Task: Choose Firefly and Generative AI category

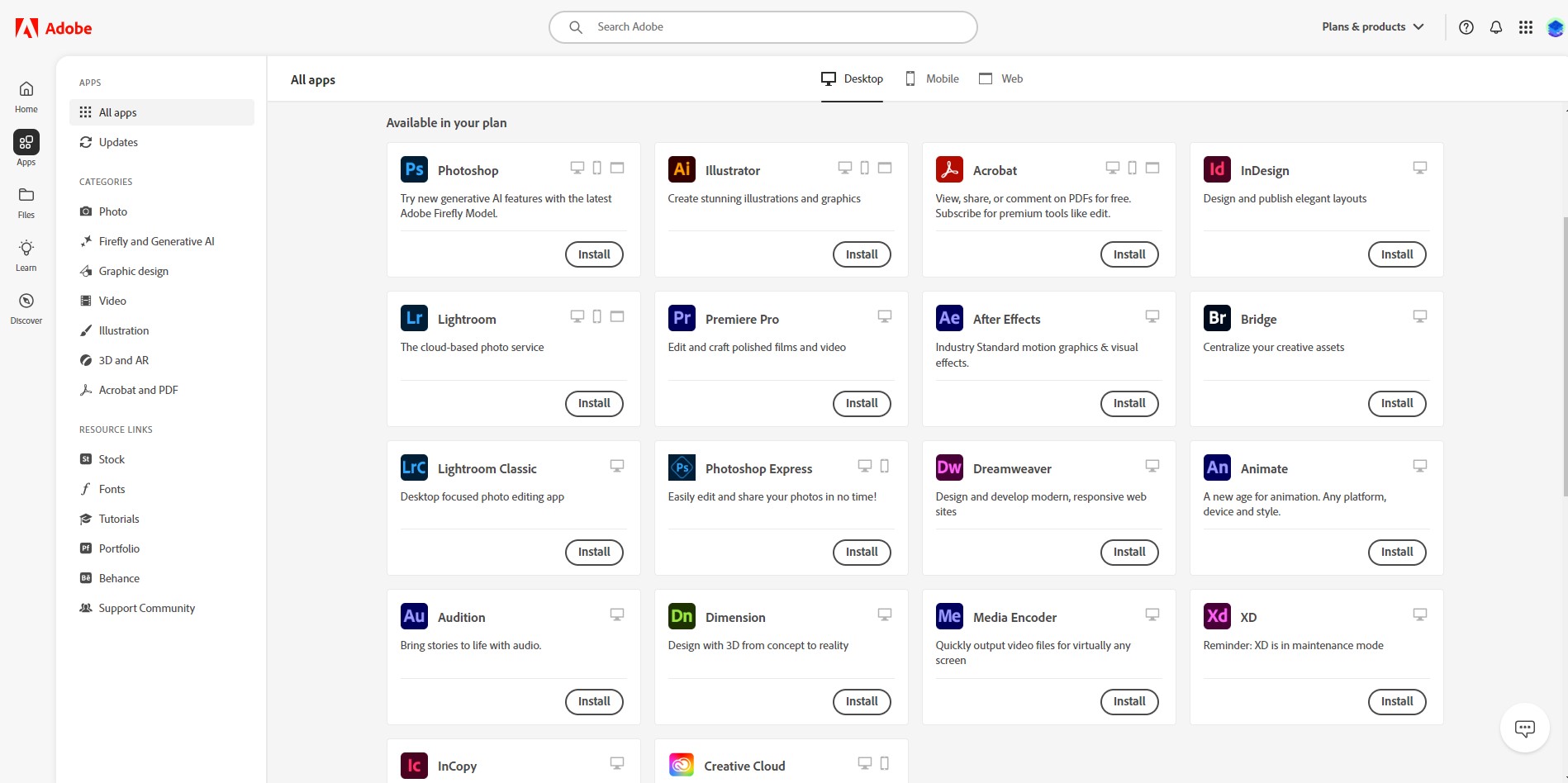Action: click(162, 241)
